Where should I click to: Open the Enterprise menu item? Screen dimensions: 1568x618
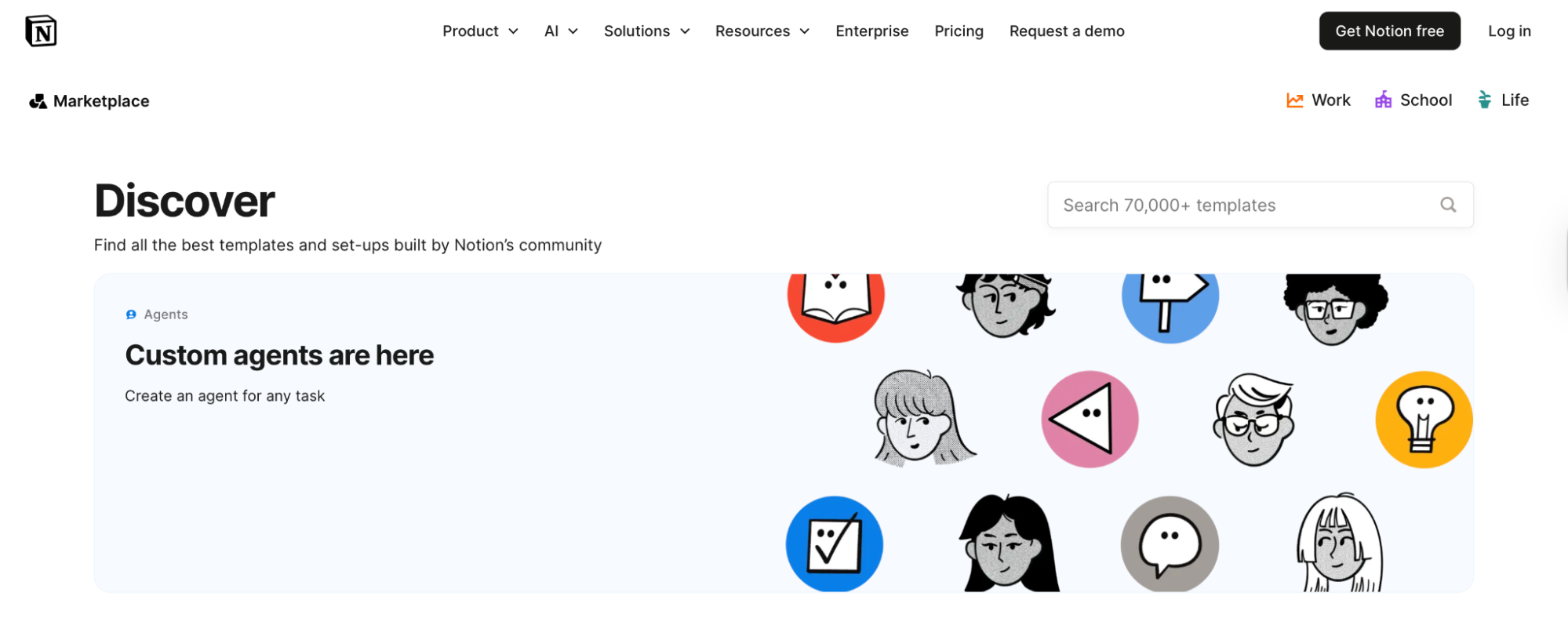tap(871, 31)
